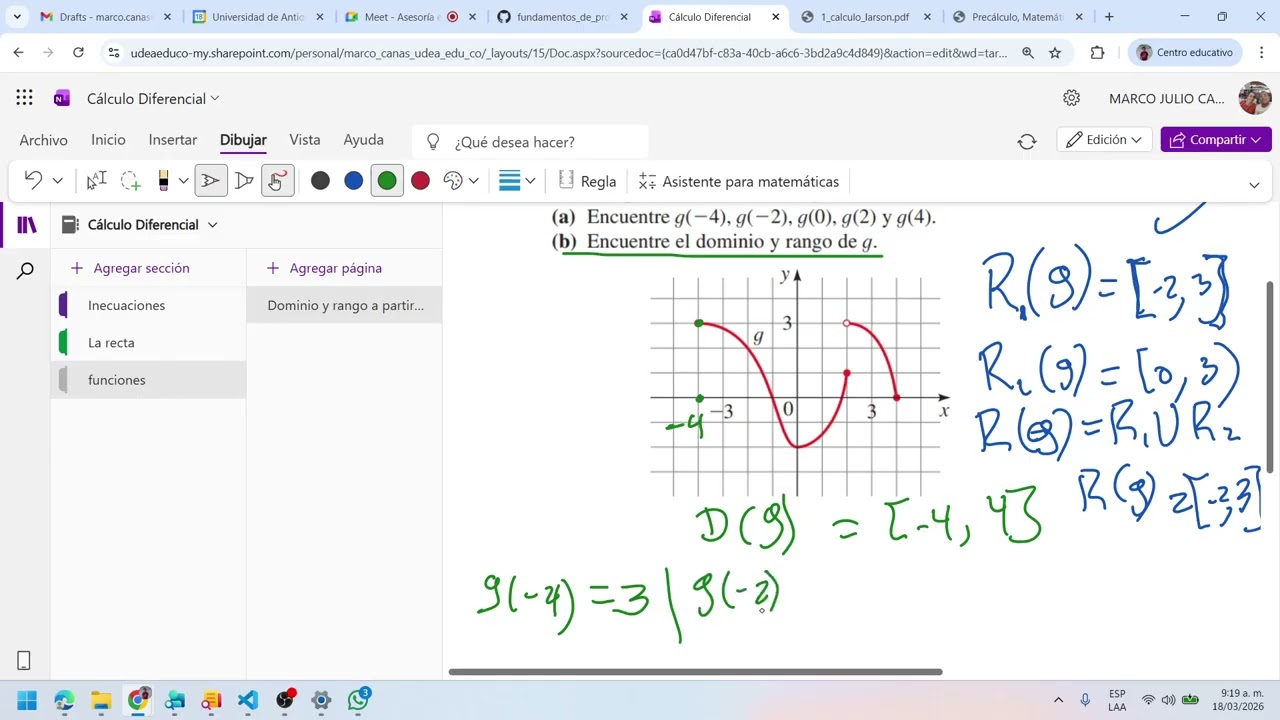The image size is (1280, 720).
Task: Open the immersive reader page icon at bottom left
Action: [x=24, y=661]
